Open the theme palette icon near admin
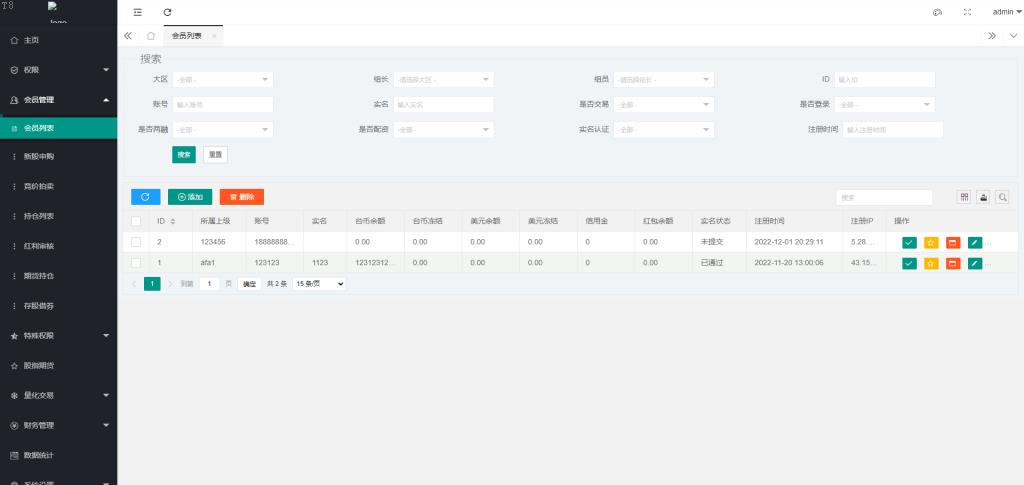 (937, 12)
